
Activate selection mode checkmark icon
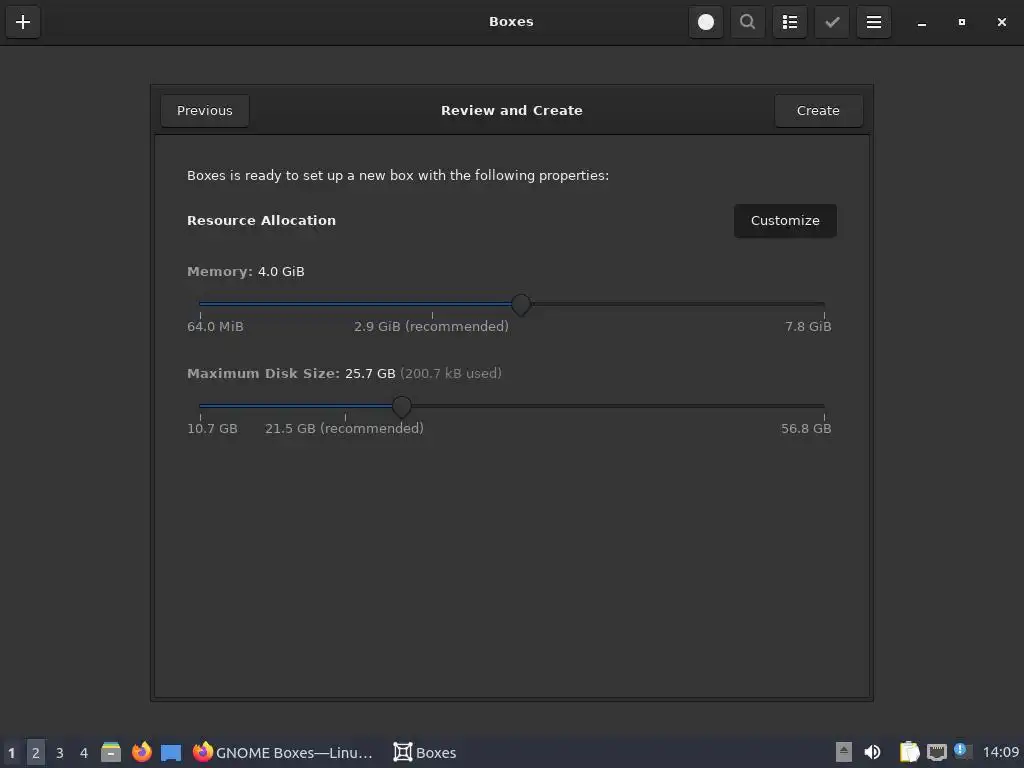click(x=832, y=22)
